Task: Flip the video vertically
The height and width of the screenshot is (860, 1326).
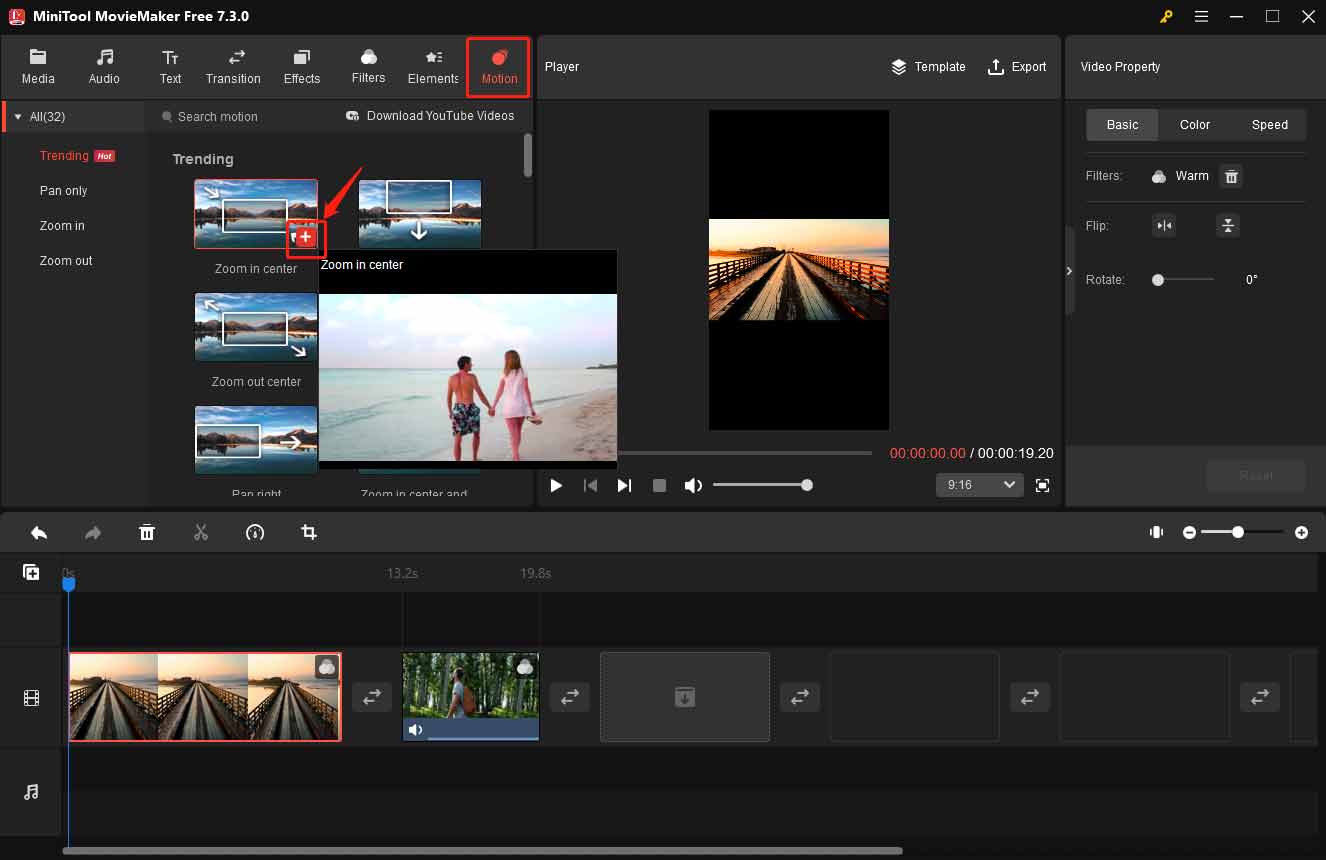Action: point(1228,226)
